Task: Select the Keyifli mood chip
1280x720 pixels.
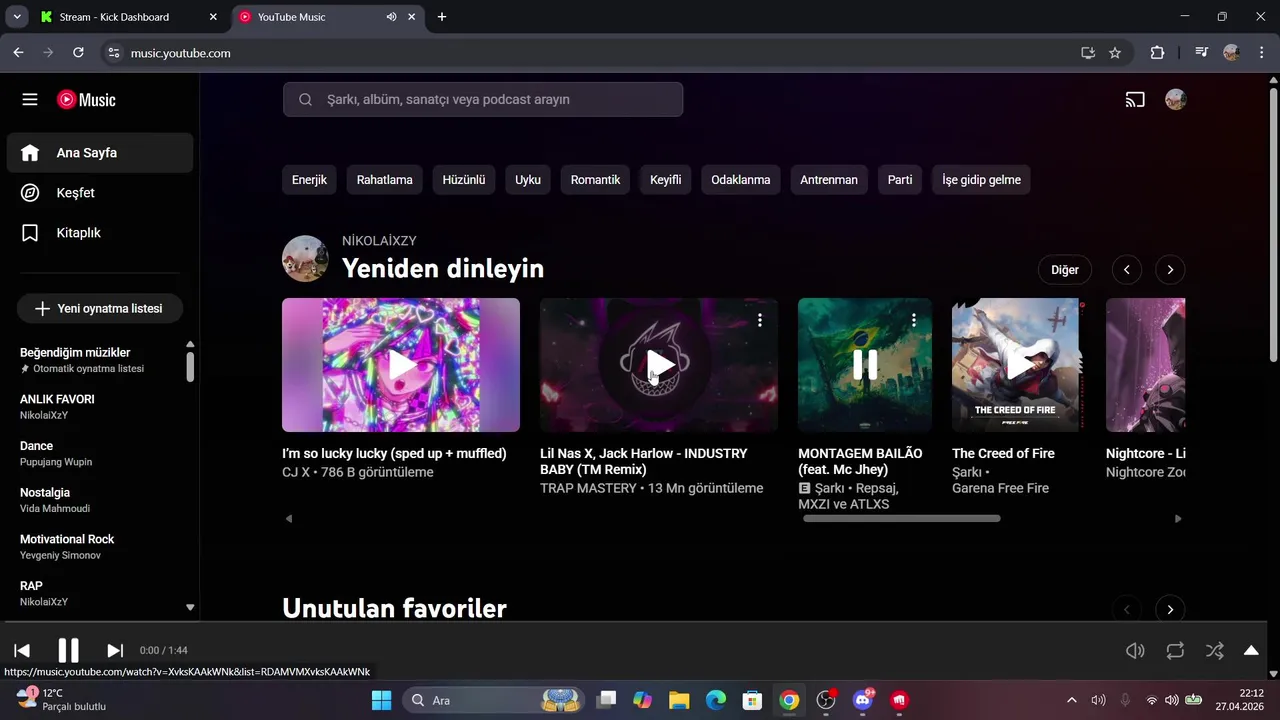Action: [665, 180]
